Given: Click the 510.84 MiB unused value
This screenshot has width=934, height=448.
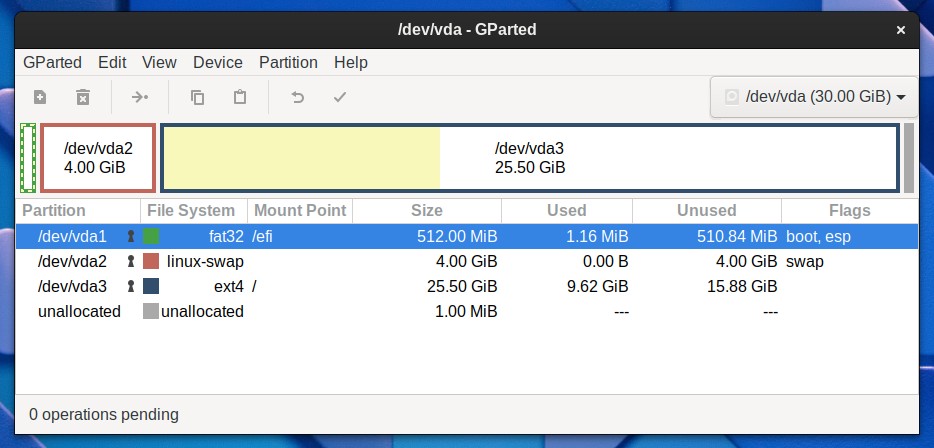Looking at the screenshot, I should pyautogui.click(x=737, y=237).
